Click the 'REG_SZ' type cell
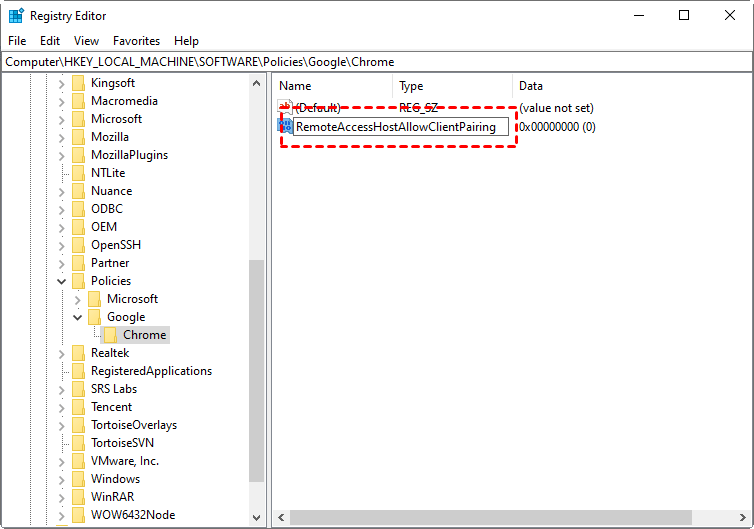Image resolution: width=754 pixels, height=529 pixels. [x=418, y=108]
